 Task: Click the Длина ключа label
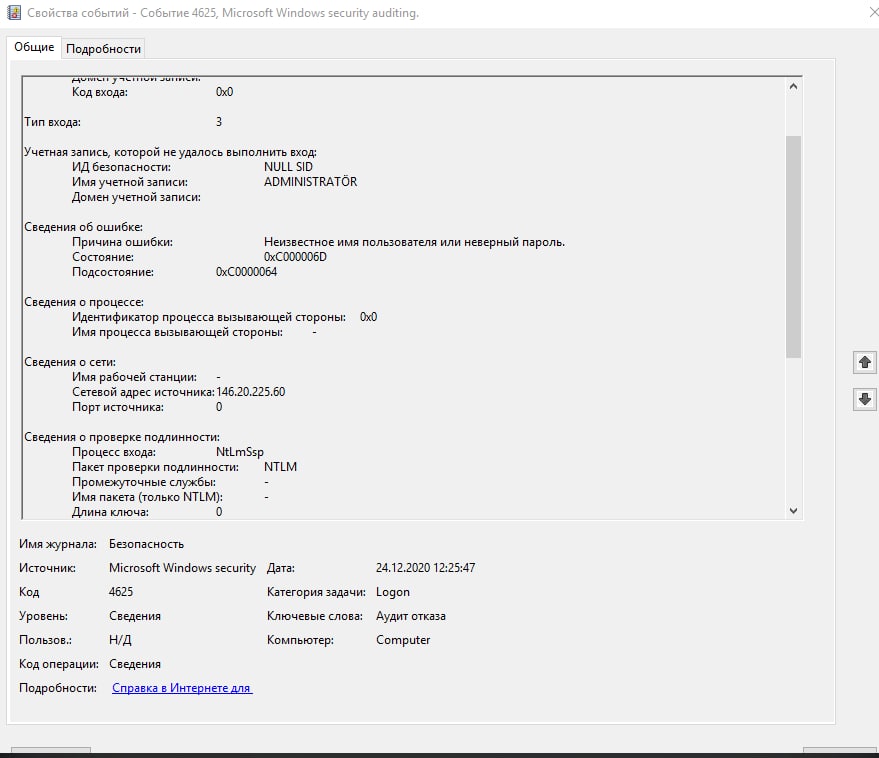tap(110, 512)
